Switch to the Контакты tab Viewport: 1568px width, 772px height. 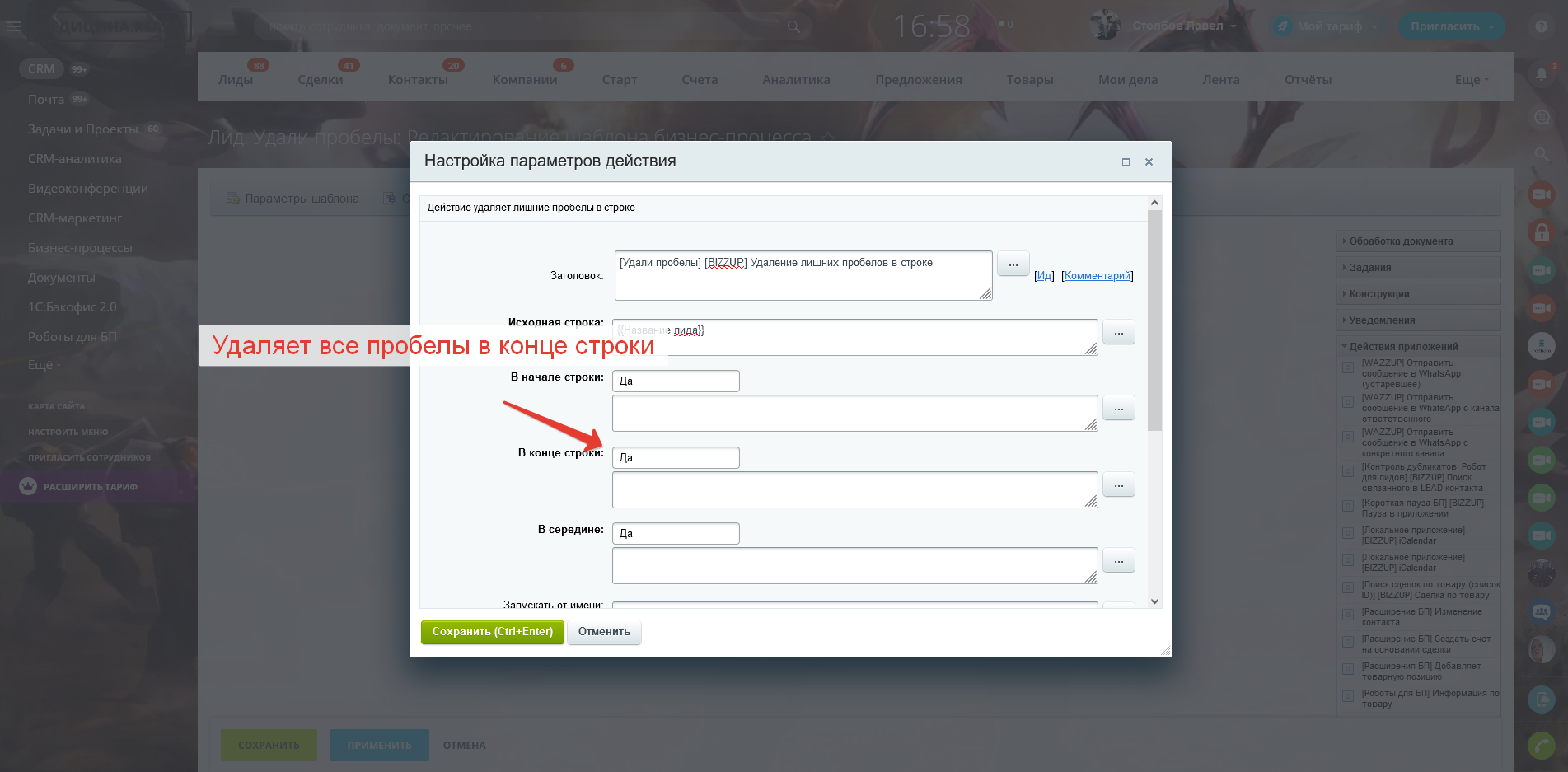[x=418, y=79]
